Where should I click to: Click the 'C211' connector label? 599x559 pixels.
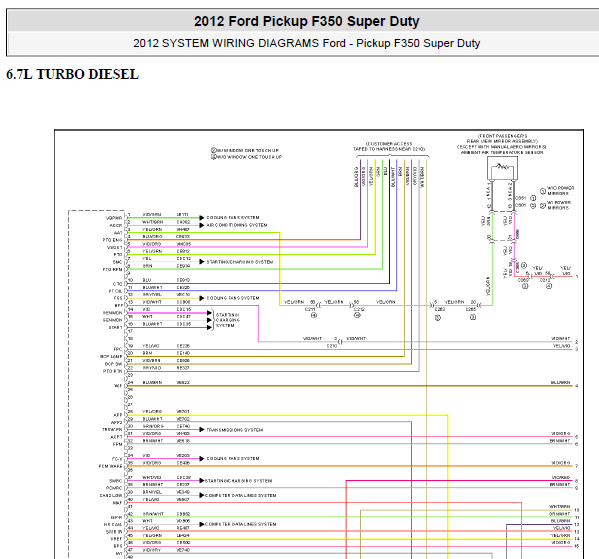point(310,309)
